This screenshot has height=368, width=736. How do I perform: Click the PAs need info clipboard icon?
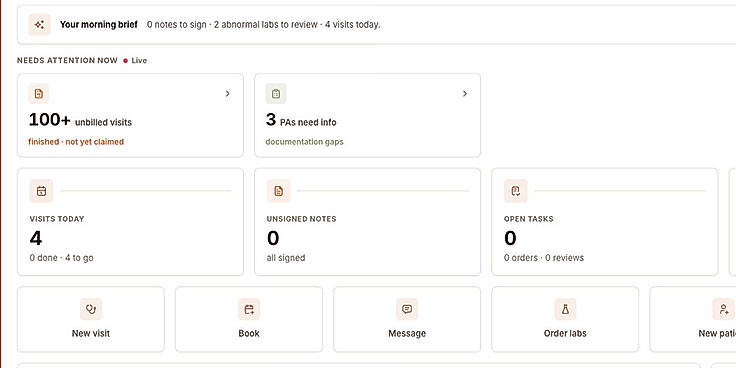(276, 94)
